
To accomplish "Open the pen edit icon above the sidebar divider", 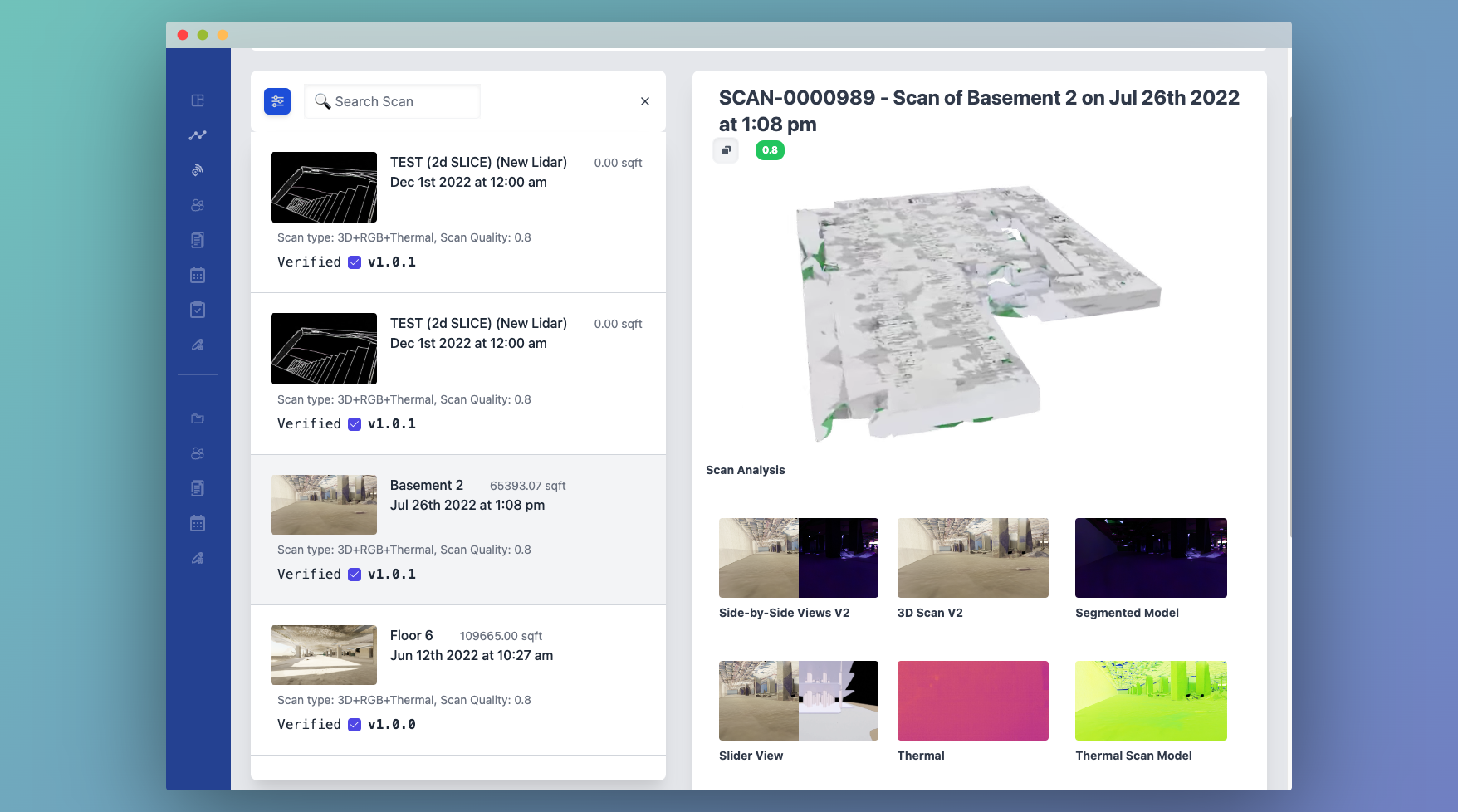I will [198, 345].
